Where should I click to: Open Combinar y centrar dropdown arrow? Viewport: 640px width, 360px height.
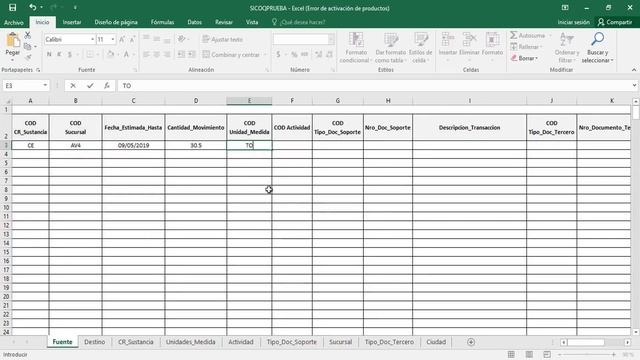264,55
